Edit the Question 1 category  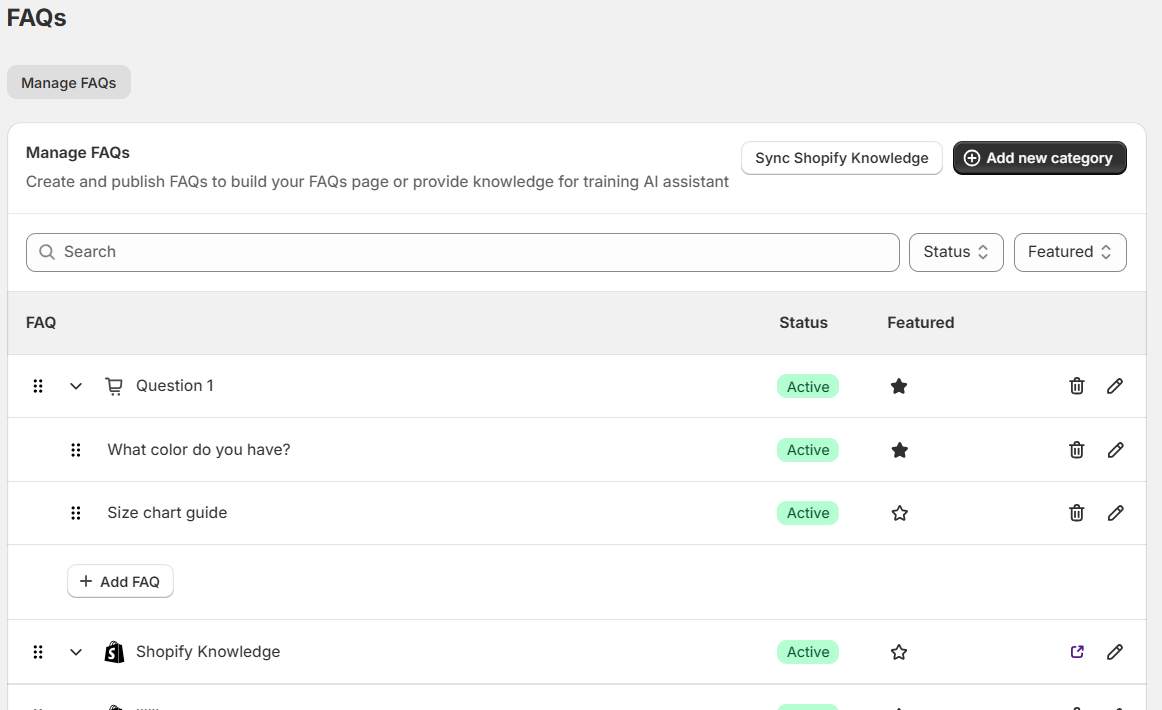tap(1115, 386)
